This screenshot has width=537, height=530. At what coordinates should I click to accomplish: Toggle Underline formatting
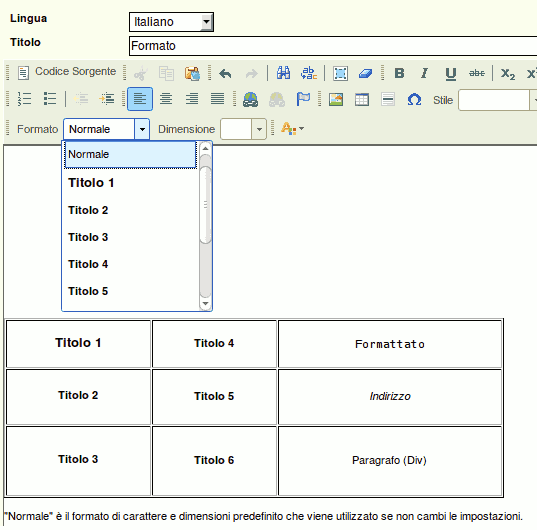(450, 73)
